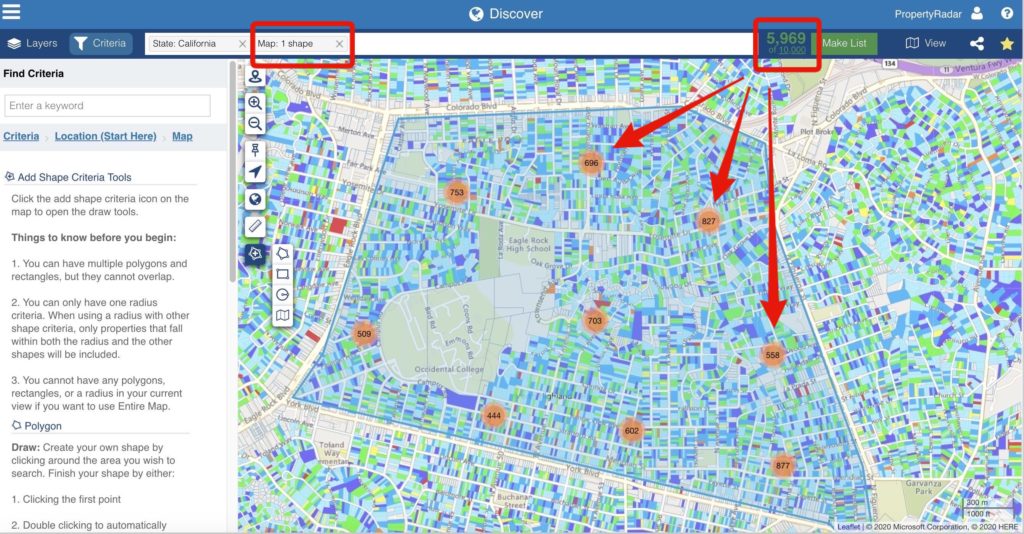Select the polygon draw tool
Screen dimensions: 1024x534
tap(282, 253)
